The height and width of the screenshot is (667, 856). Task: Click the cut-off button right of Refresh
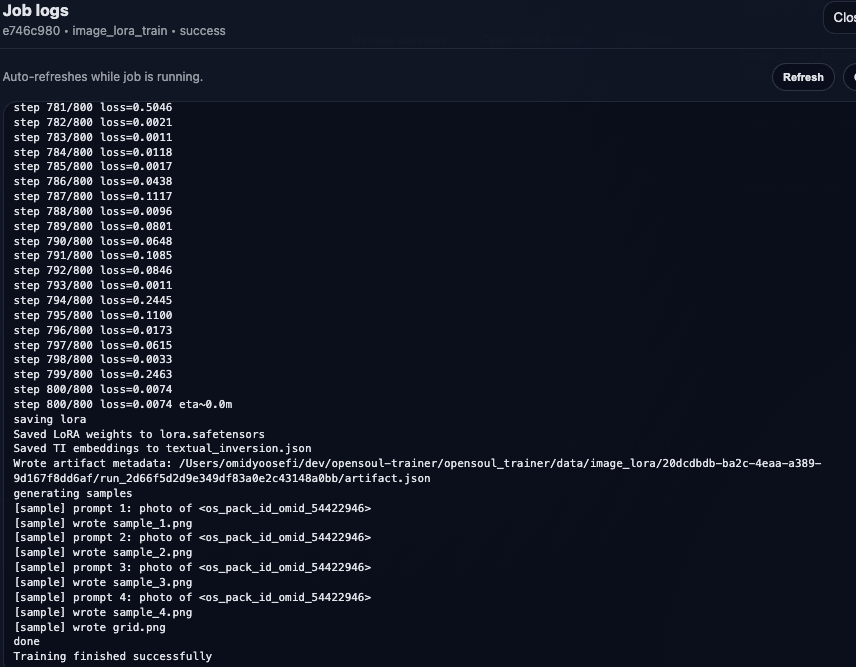[850, 77]
